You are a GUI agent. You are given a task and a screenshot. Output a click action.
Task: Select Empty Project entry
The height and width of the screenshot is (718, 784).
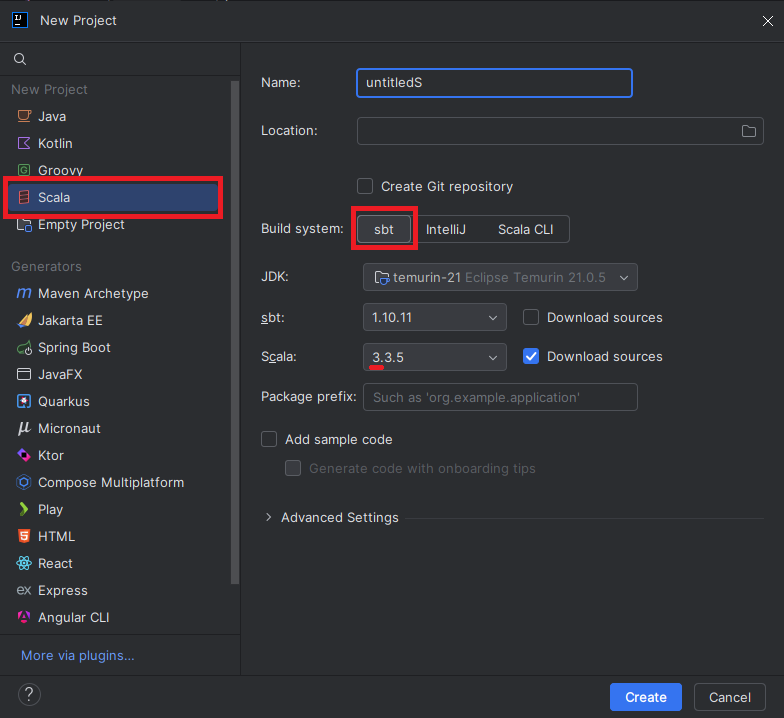(x=112, y=224)
